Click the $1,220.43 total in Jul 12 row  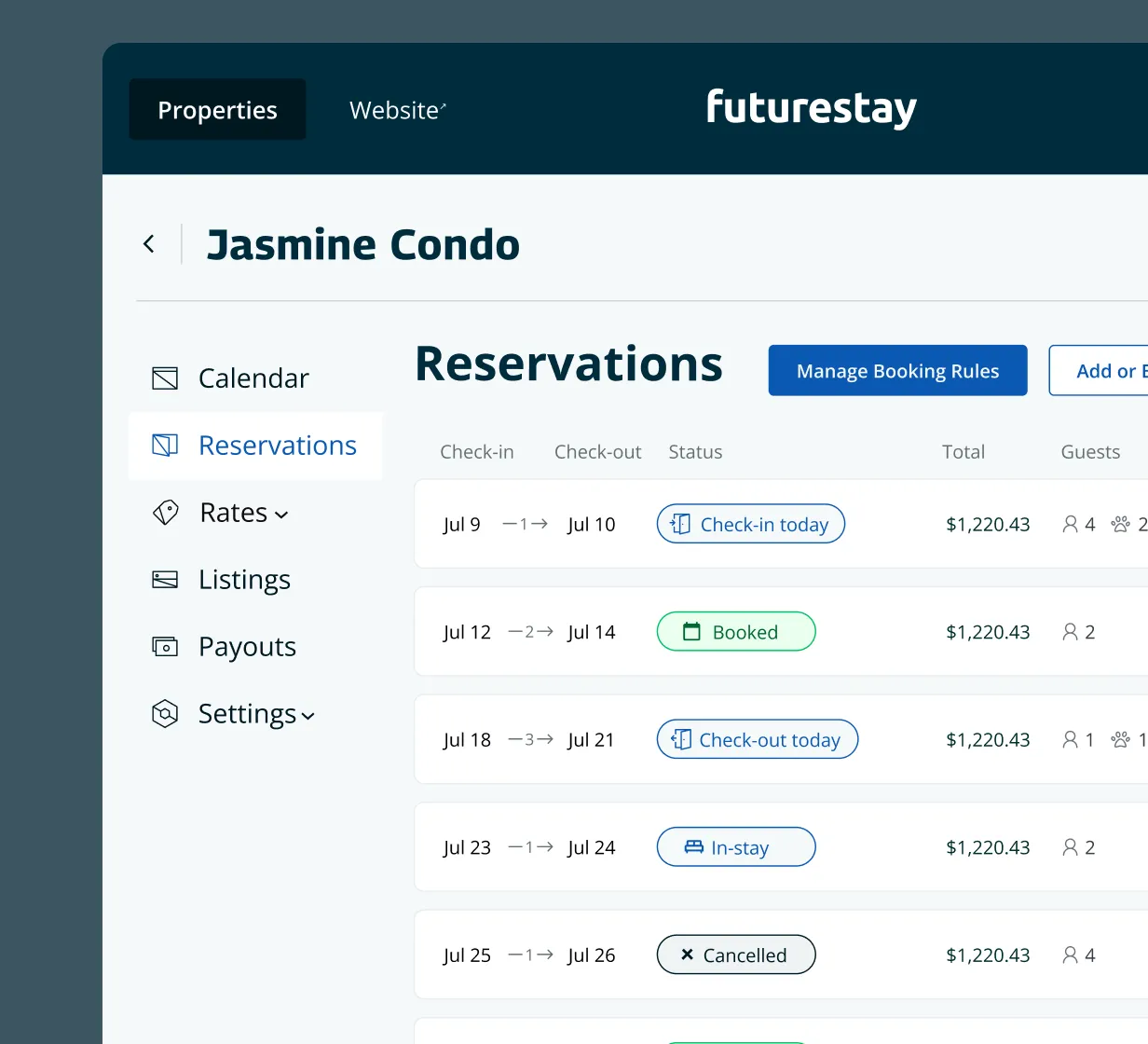click(x=988, y=632)
